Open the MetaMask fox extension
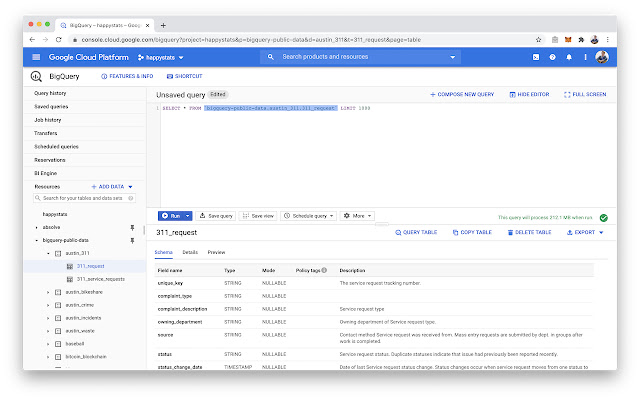Image resolution: width=640 pixels, height=400 pixels. 568,40
